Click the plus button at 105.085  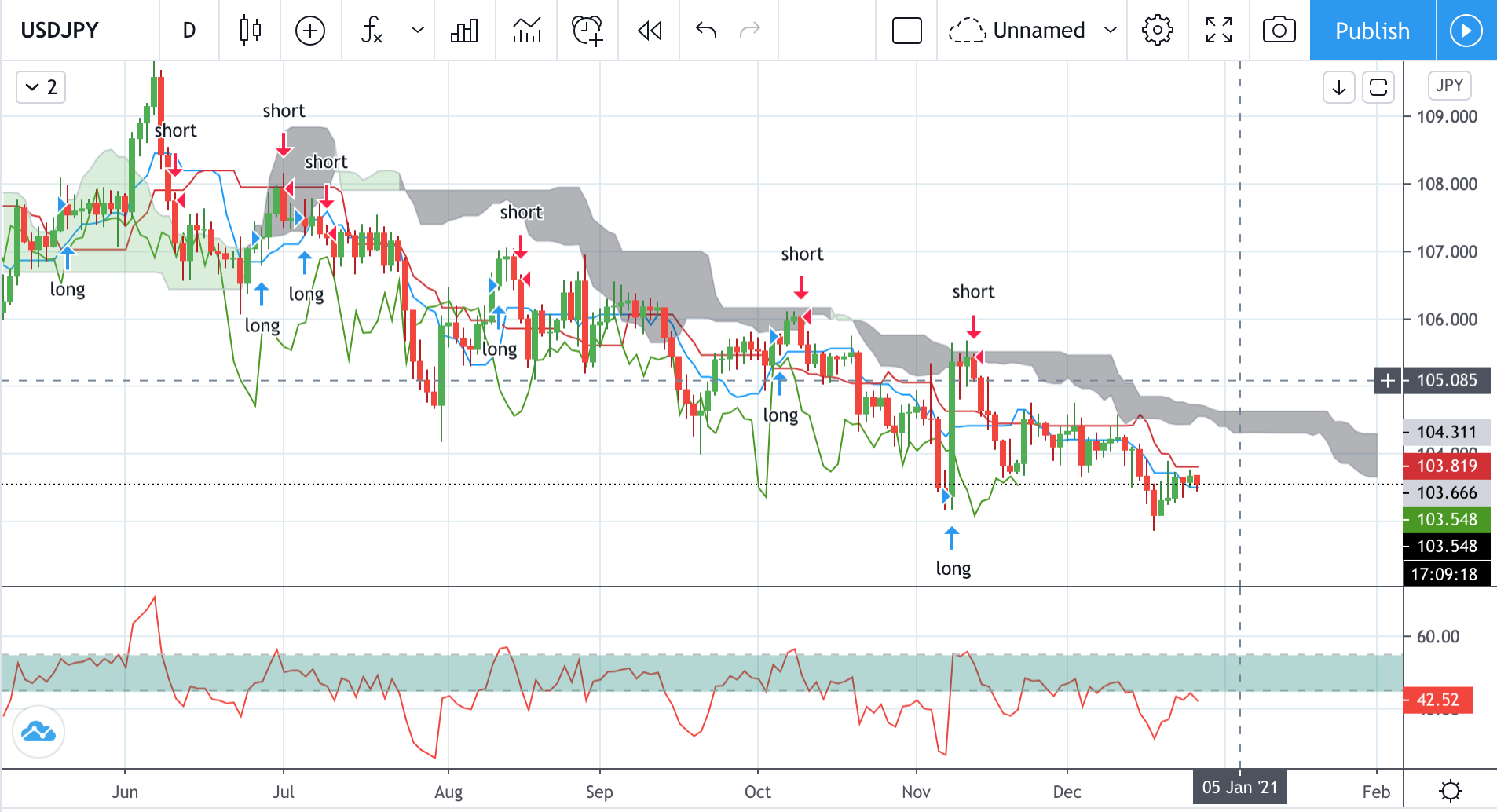coord(1388,381)
